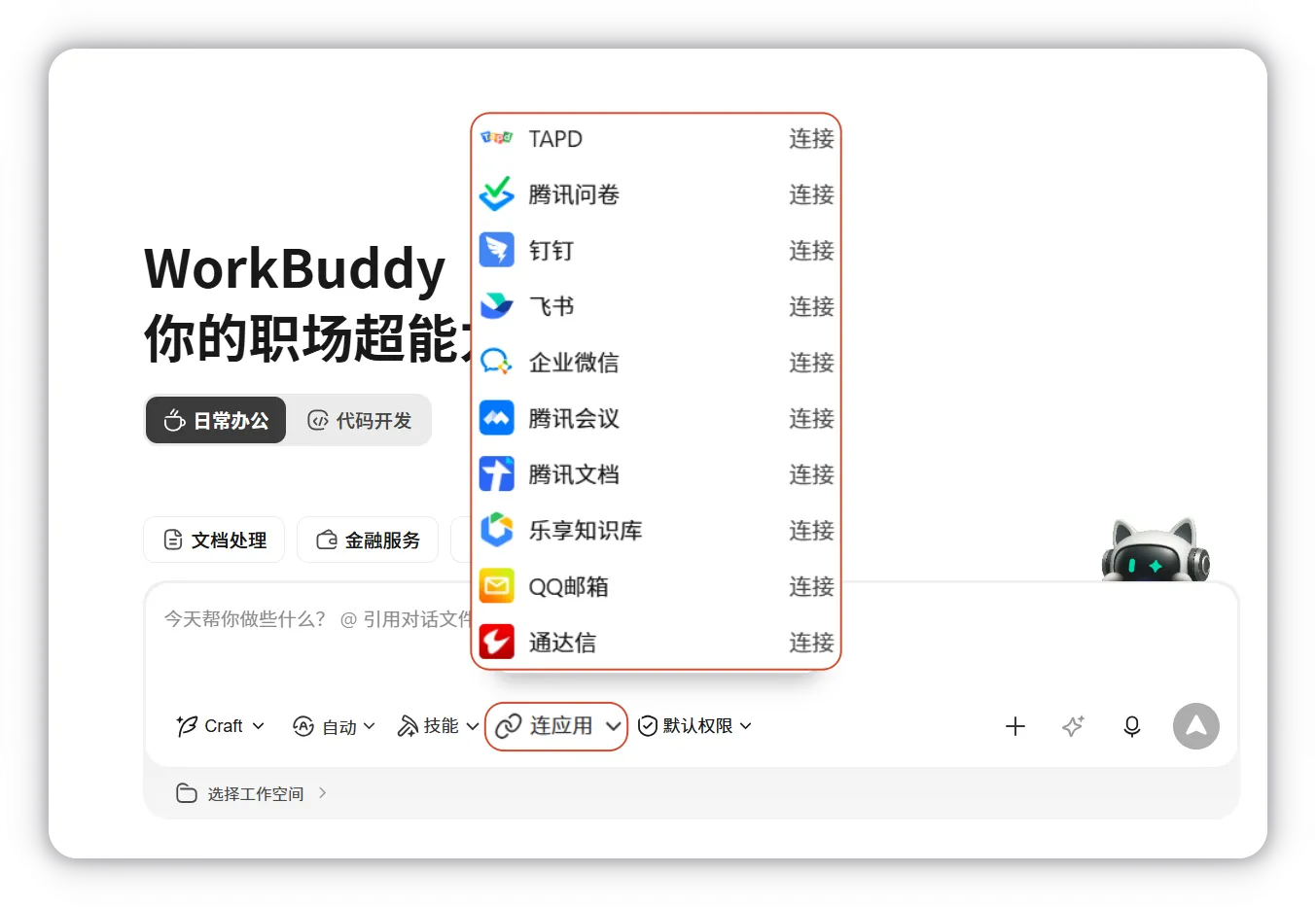Connect 腾讯会议 via its 连接 link
The image size is (1316, 907).
[811, 418]
